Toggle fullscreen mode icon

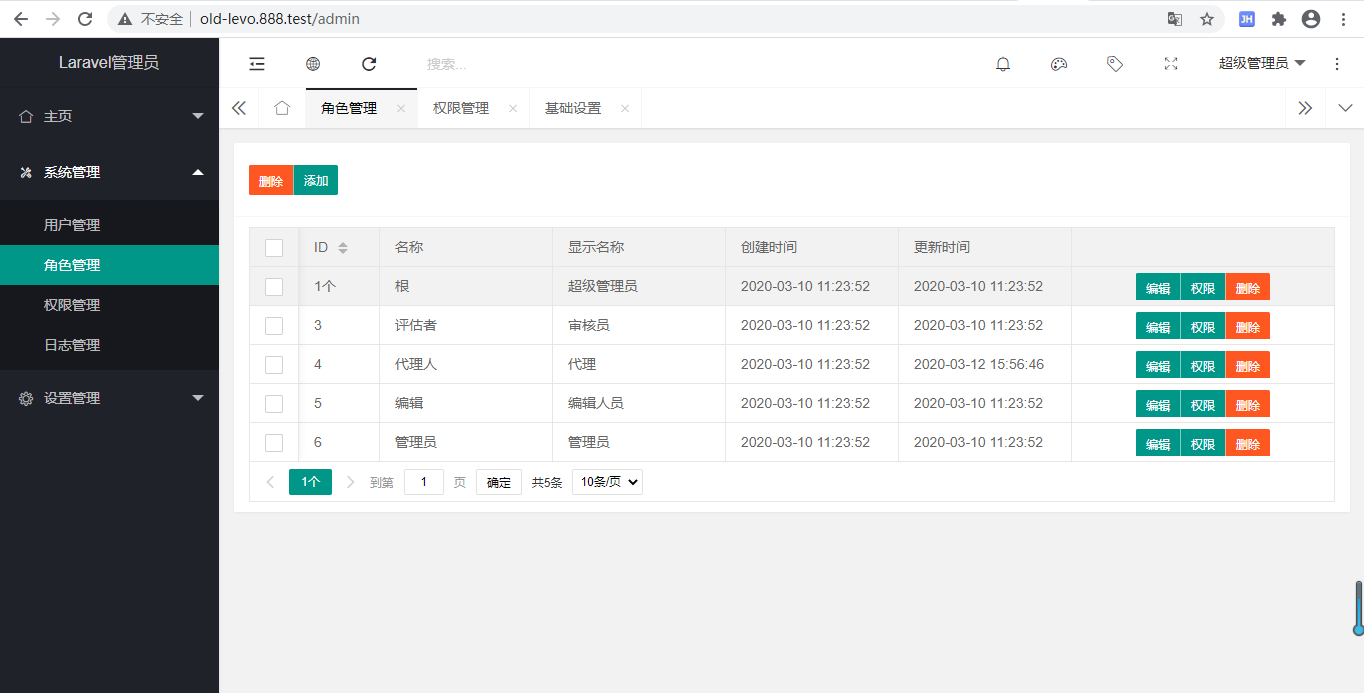click(1171, 64)
